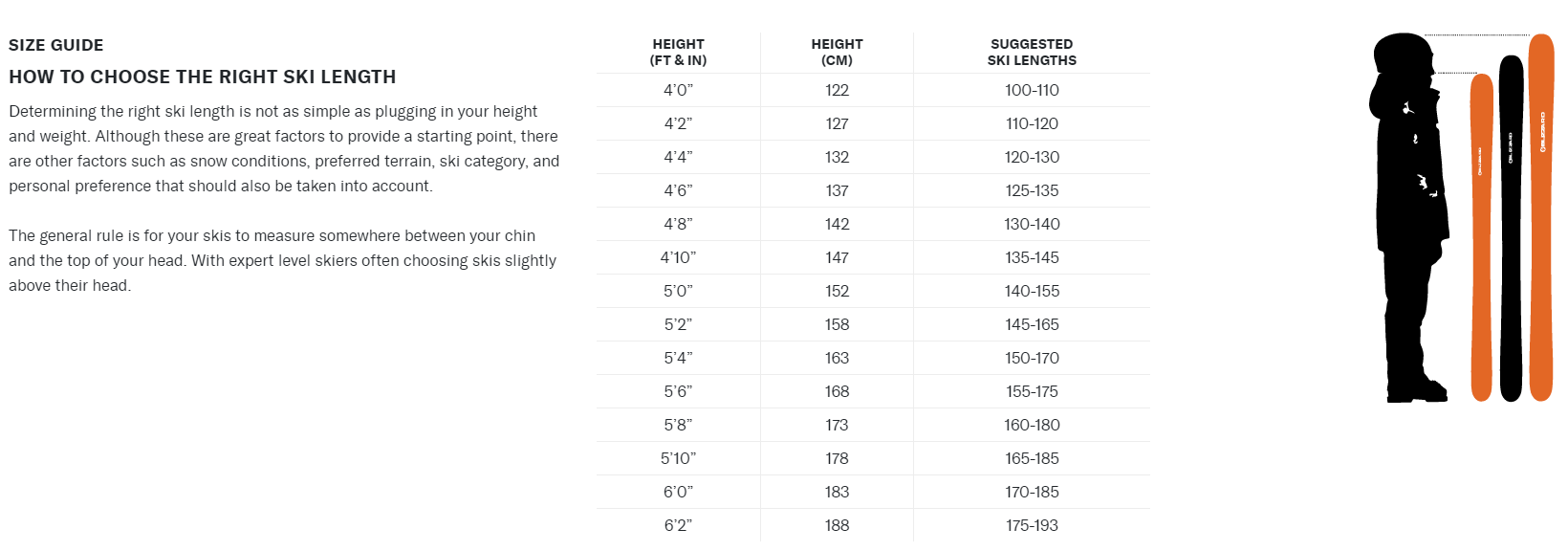Select the 100-110 ski length cell
This screenshot has width=1568, height=551.
[1032, 90]
